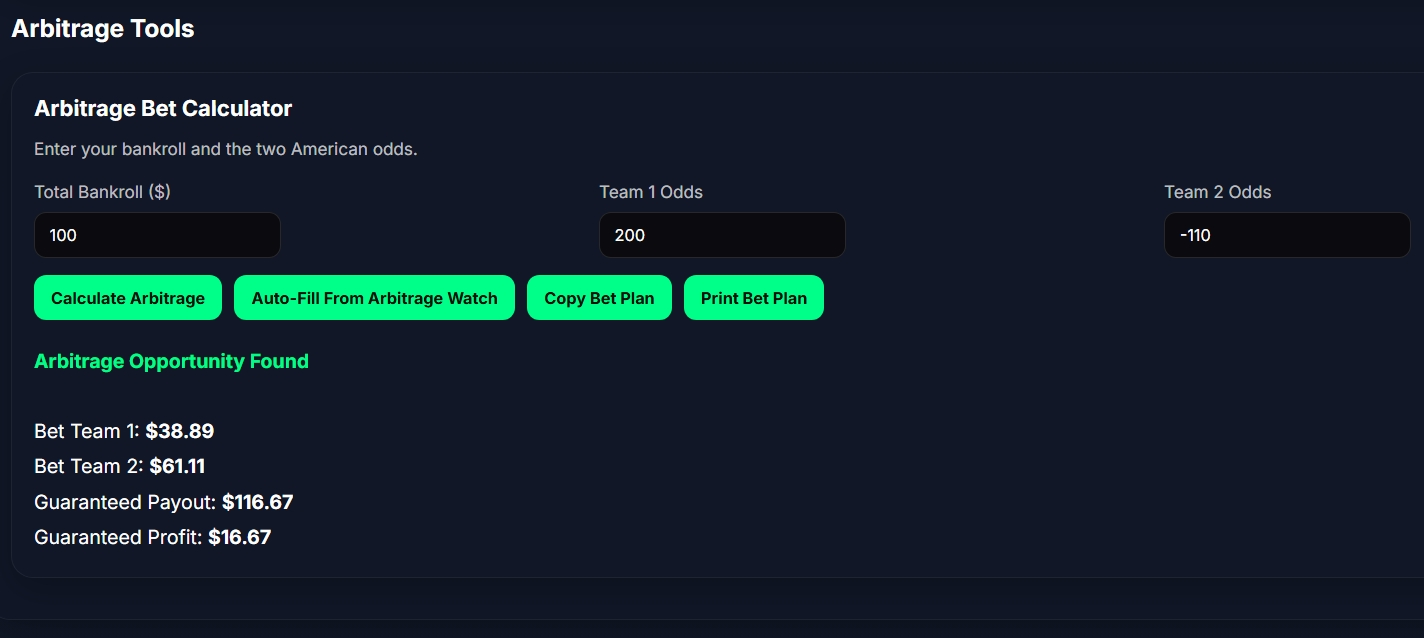Click the Team 1 Odds input
Viewport: 1424px width, 638px height.
click(x=722, y=234)
